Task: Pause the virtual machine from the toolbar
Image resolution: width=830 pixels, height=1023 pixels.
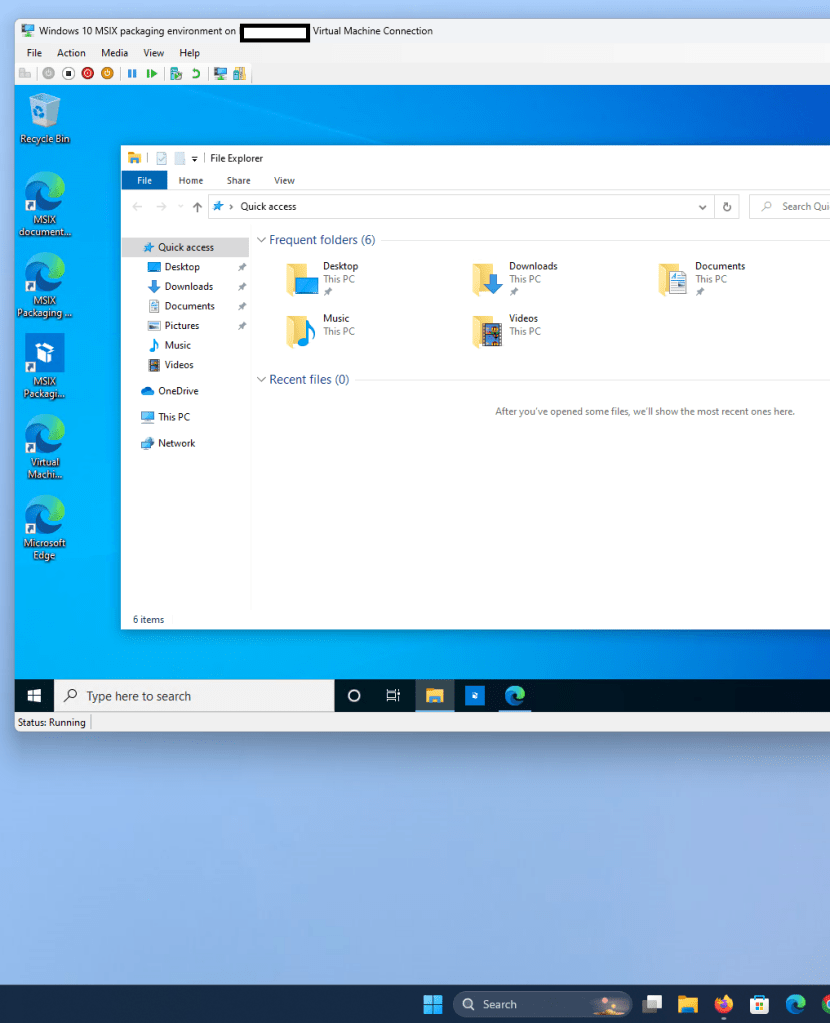Action: coord(131,72)
